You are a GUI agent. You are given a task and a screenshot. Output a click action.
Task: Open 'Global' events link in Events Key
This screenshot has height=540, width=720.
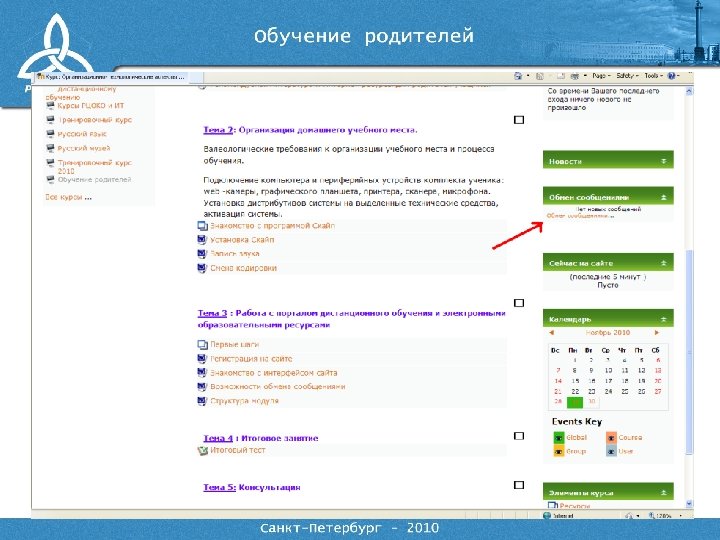[x=576, y=438]
